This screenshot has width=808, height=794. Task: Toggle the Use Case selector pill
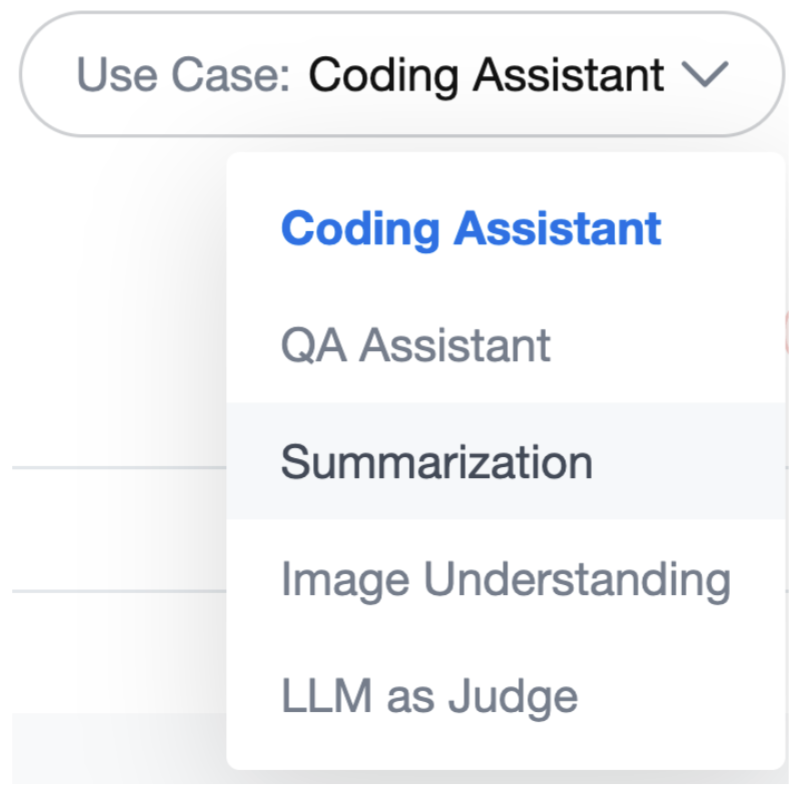tap(402, 75)
